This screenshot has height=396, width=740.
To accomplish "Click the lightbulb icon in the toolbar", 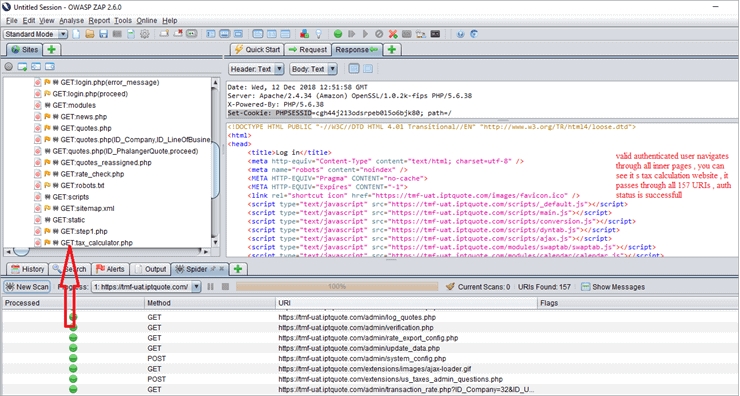I will pyautogui.click(x=319, y=34).
